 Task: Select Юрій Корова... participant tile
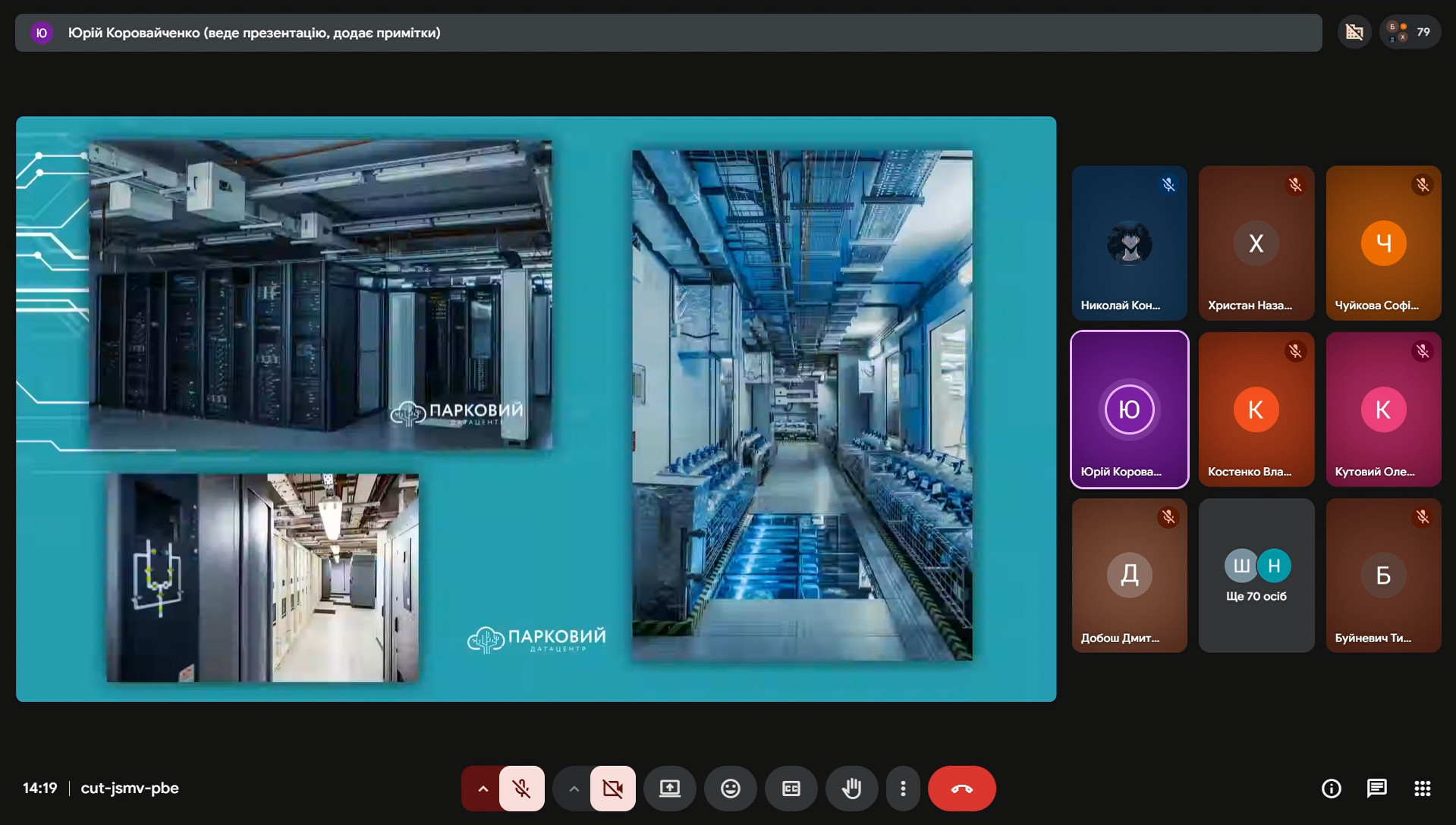pyautogui.click(x=1129, y=409)
